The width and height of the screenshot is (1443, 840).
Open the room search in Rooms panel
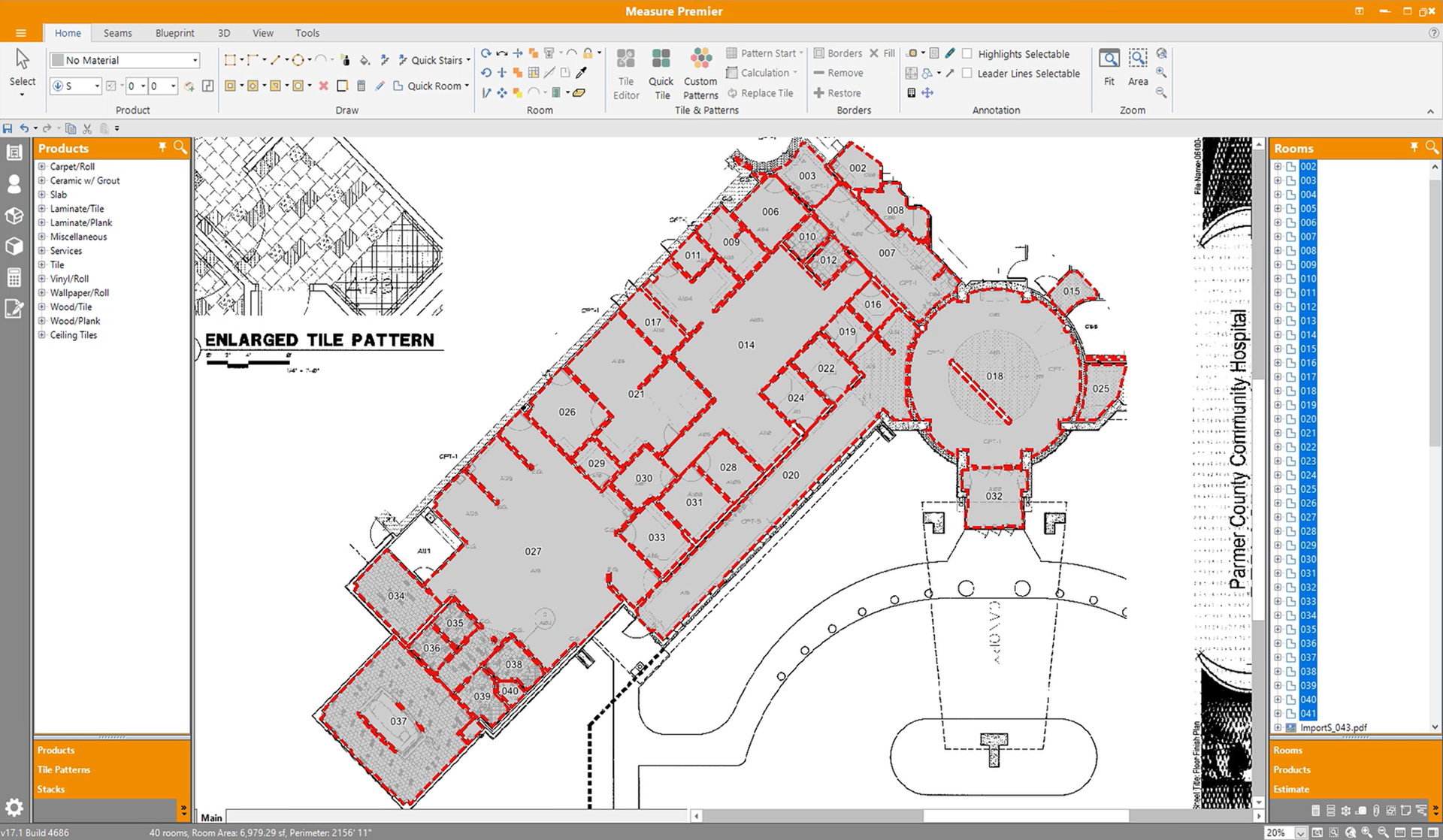[1432, 147]
